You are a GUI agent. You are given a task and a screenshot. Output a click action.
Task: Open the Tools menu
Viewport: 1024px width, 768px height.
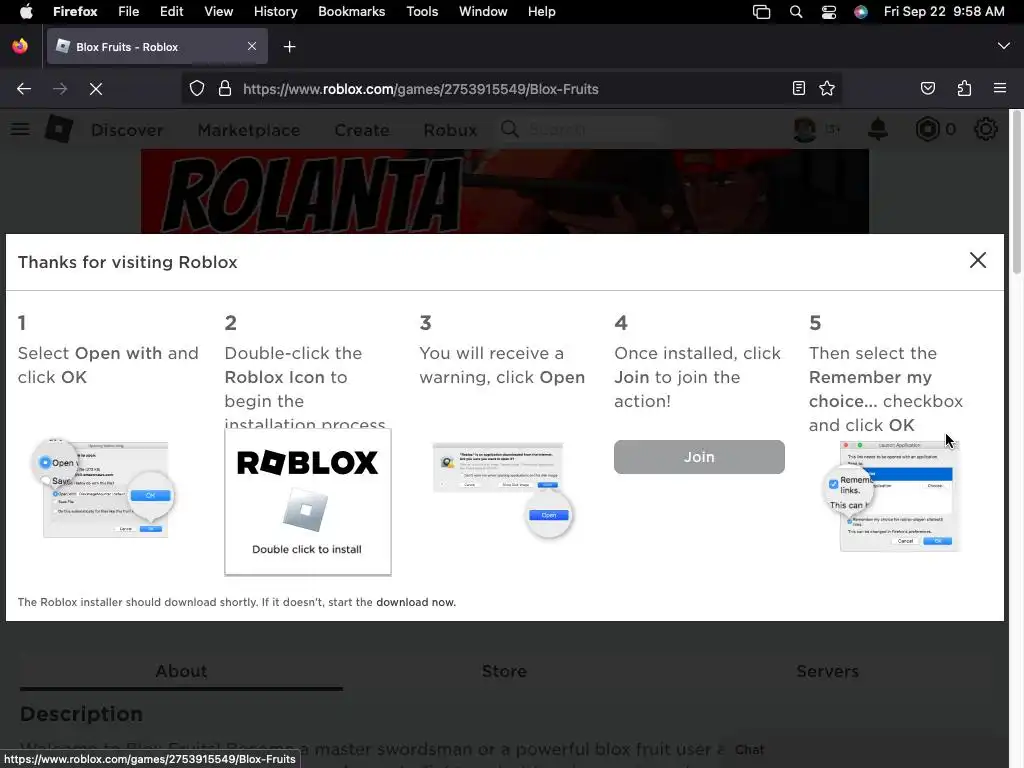(x=422, y=12)
